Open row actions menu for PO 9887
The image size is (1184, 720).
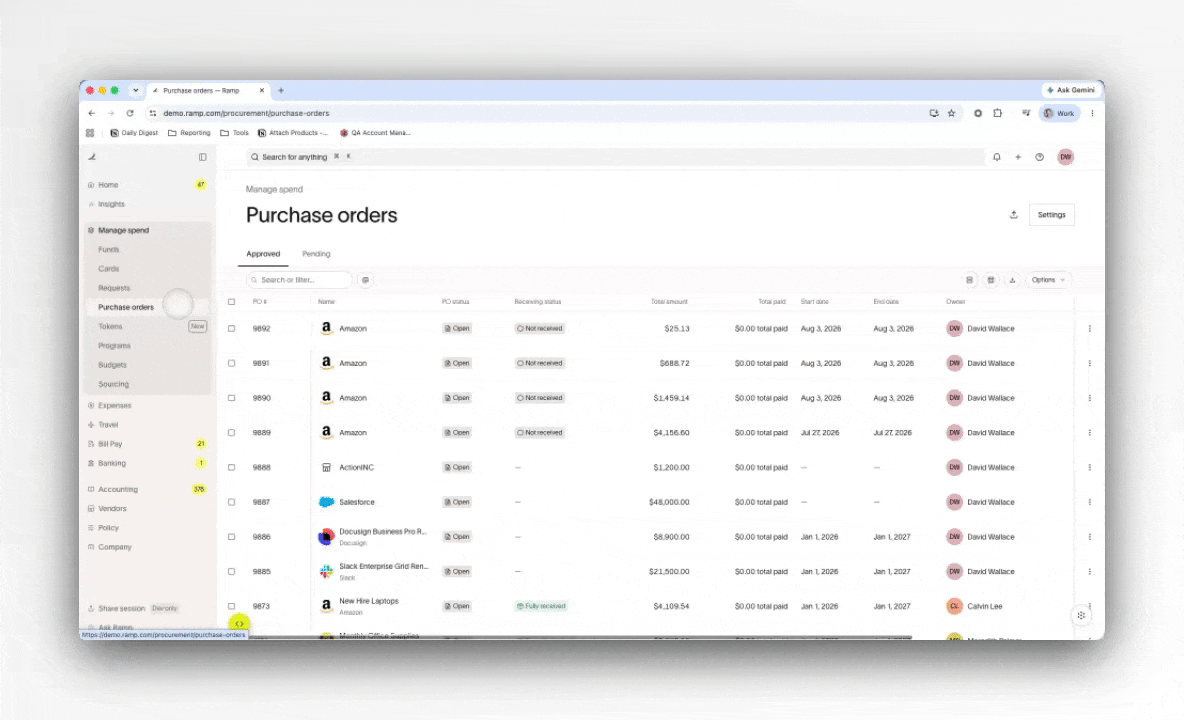click(x=1090, y=502)
